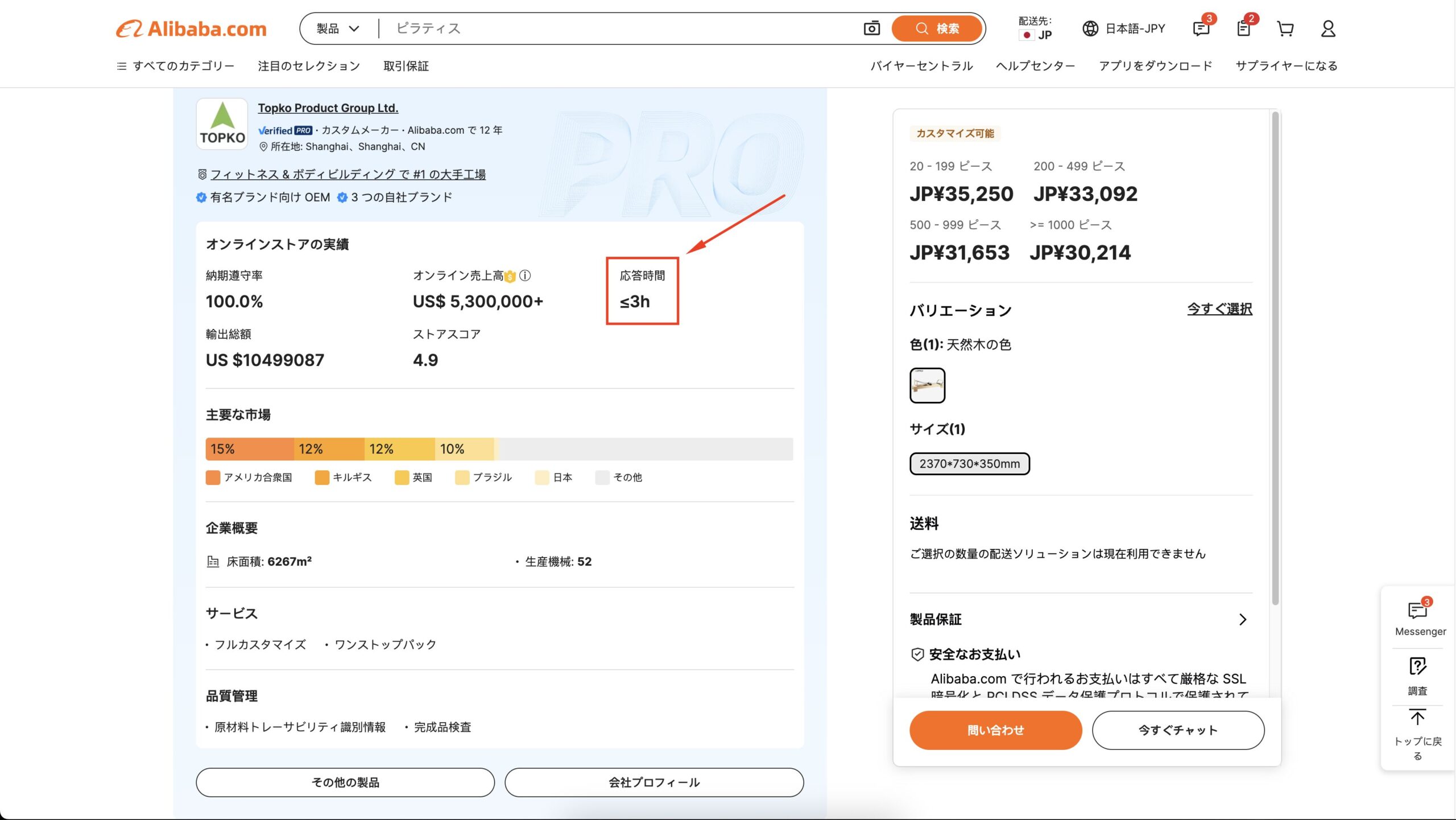The height and width of the screenshot is (820, 1456).
Task: Click the orange 問い合わせ button
Action: [995, 730]
